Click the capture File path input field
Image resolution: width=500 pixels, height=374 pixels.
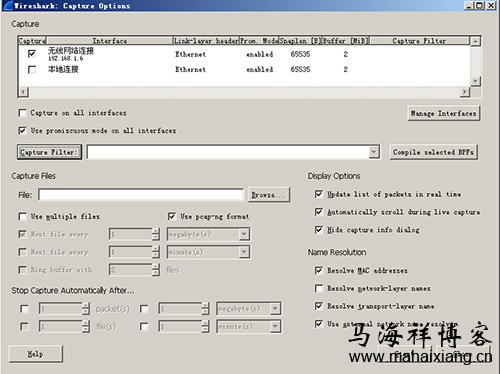tap(141, 195)
